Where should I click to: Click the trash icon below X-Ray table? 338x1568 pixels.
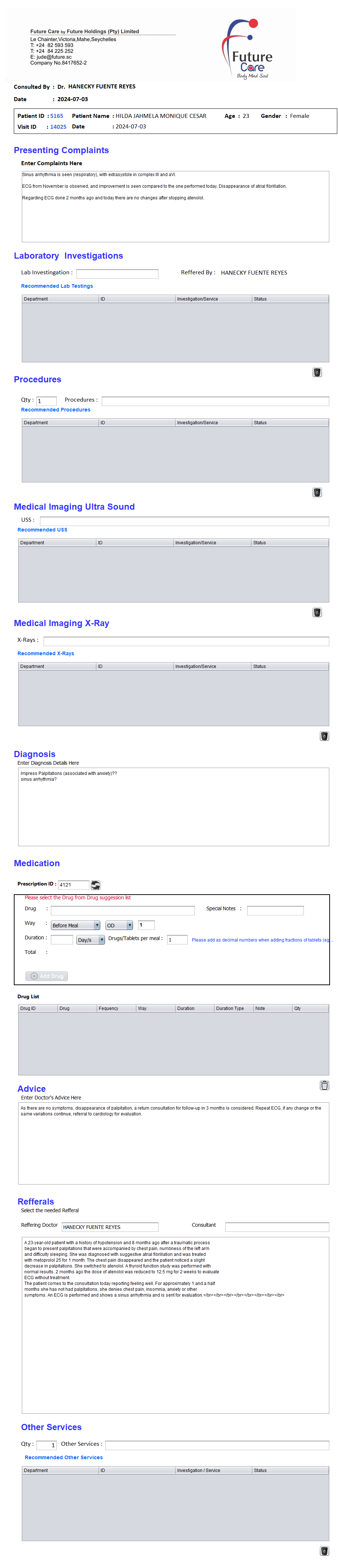[x=324, y=736]
